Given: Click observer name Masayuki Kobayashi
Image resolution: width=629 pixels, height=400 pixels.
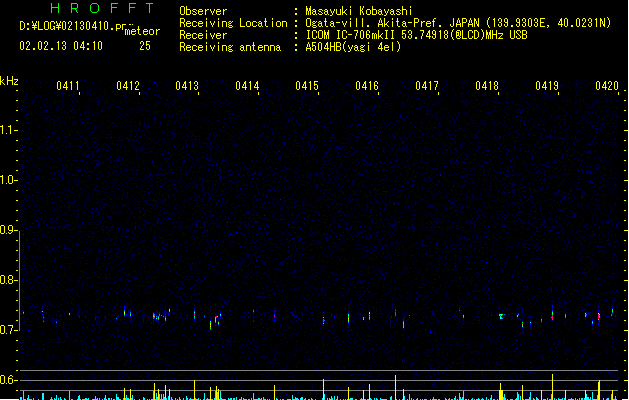Looking at the screenshot, I should pos(359,11).
